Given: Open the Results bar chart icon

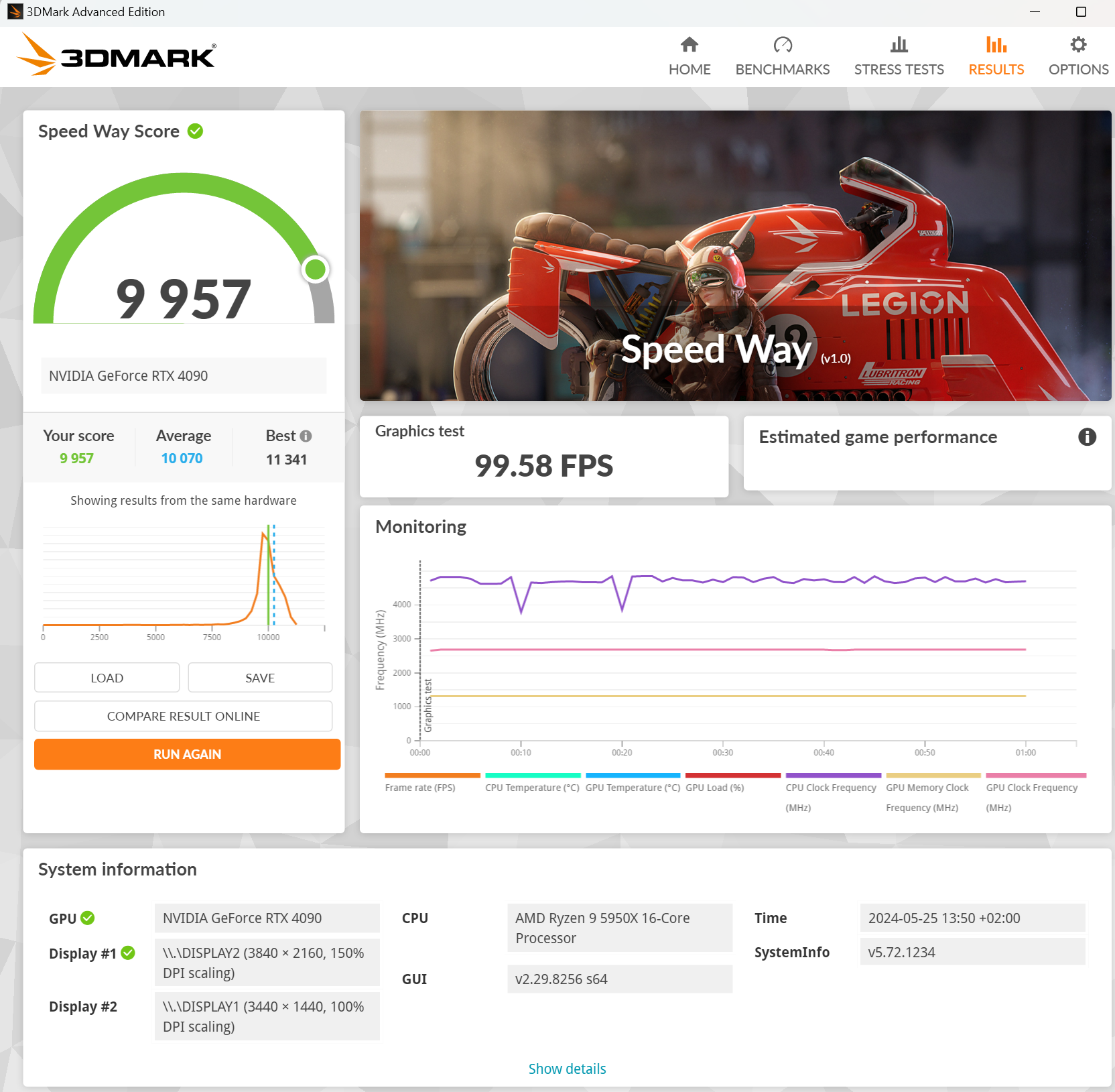Looking at the screenshot, I should click(x=996, y=45).
